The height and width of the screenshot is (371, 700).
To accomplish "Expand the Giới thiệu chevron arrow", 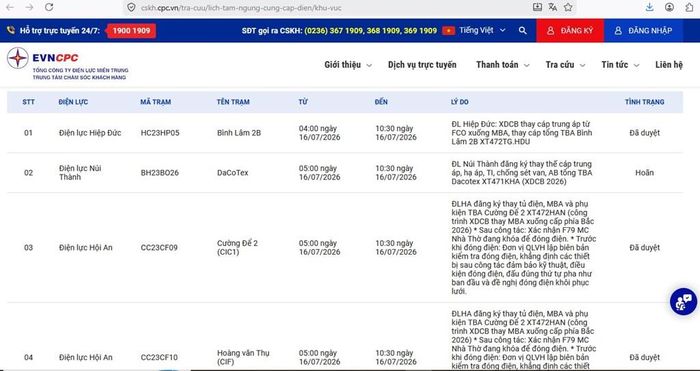I will point(369,65).
